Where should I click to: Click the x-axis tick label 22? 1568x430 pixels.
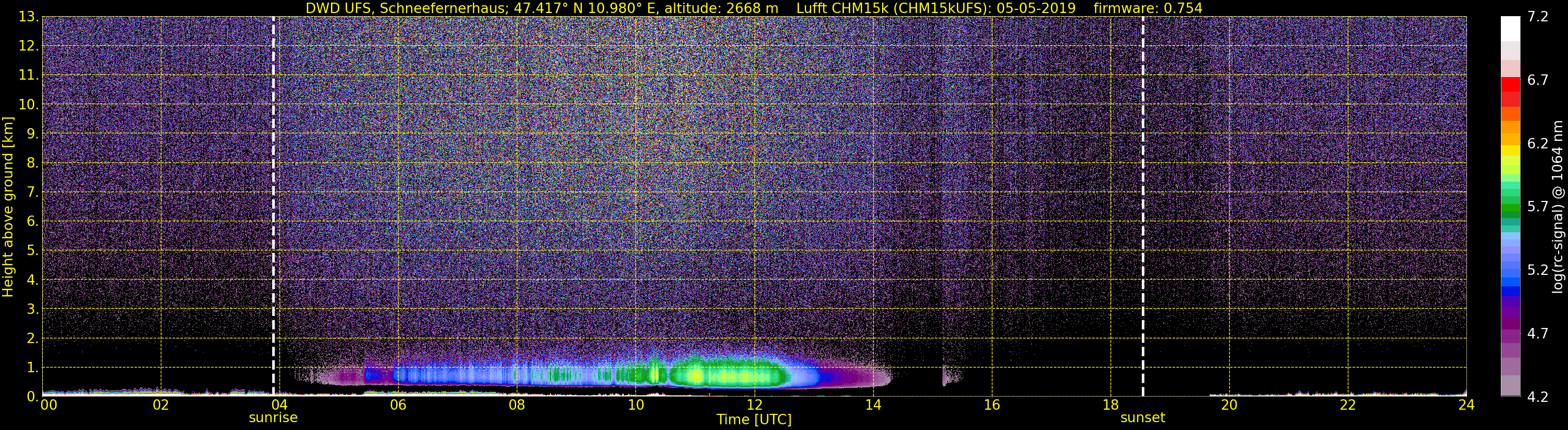pyautogui.click(x=1348, y=405)
